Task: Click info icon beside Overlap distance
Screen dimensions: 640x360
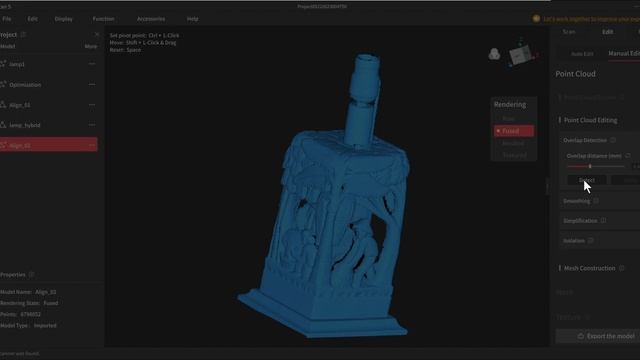Action: pyautogui.click(x=628, y=156)
